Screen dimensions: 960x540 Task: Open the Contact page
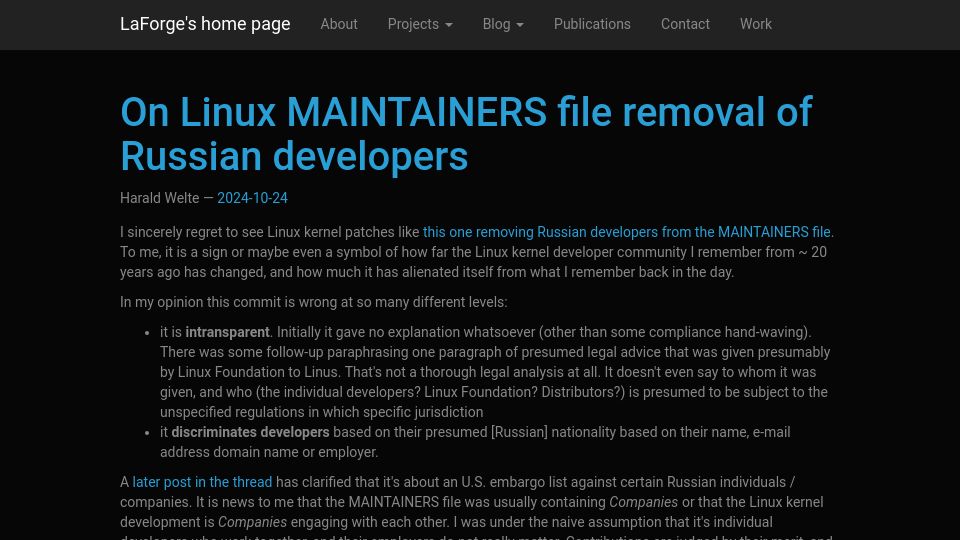tap(685, 24)
